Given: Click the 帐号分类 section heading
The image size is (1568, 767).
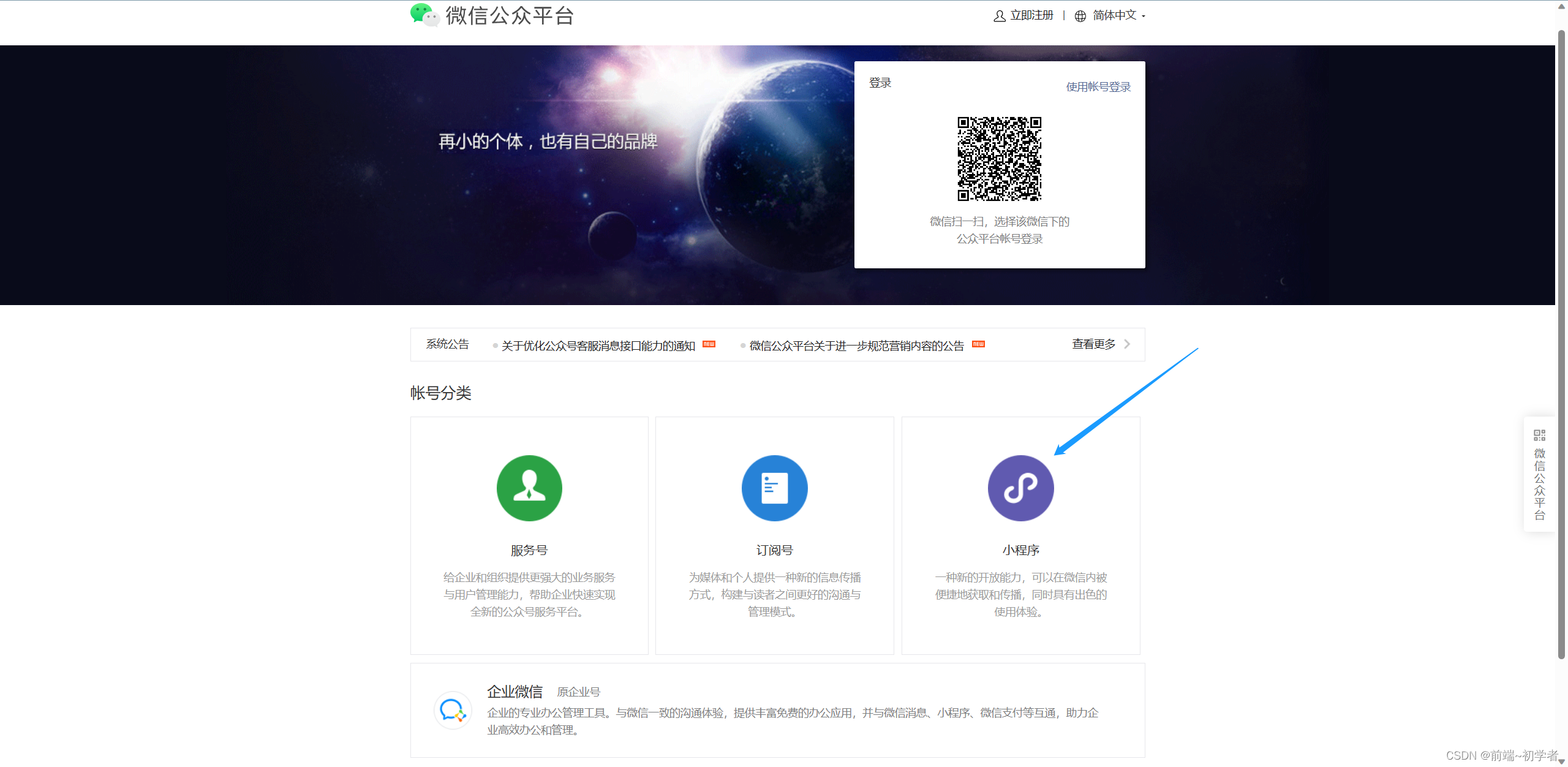Looking at the screenshot, I should click(440, 393).
